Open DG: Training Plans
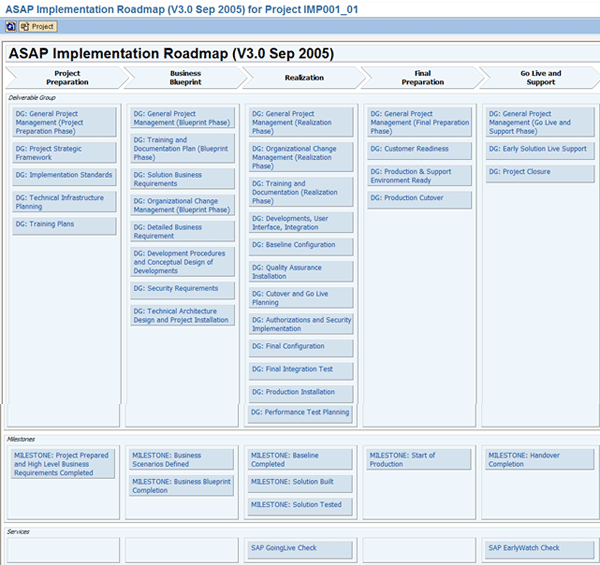Viewport: 600px width, 565px height. point(64,226)
